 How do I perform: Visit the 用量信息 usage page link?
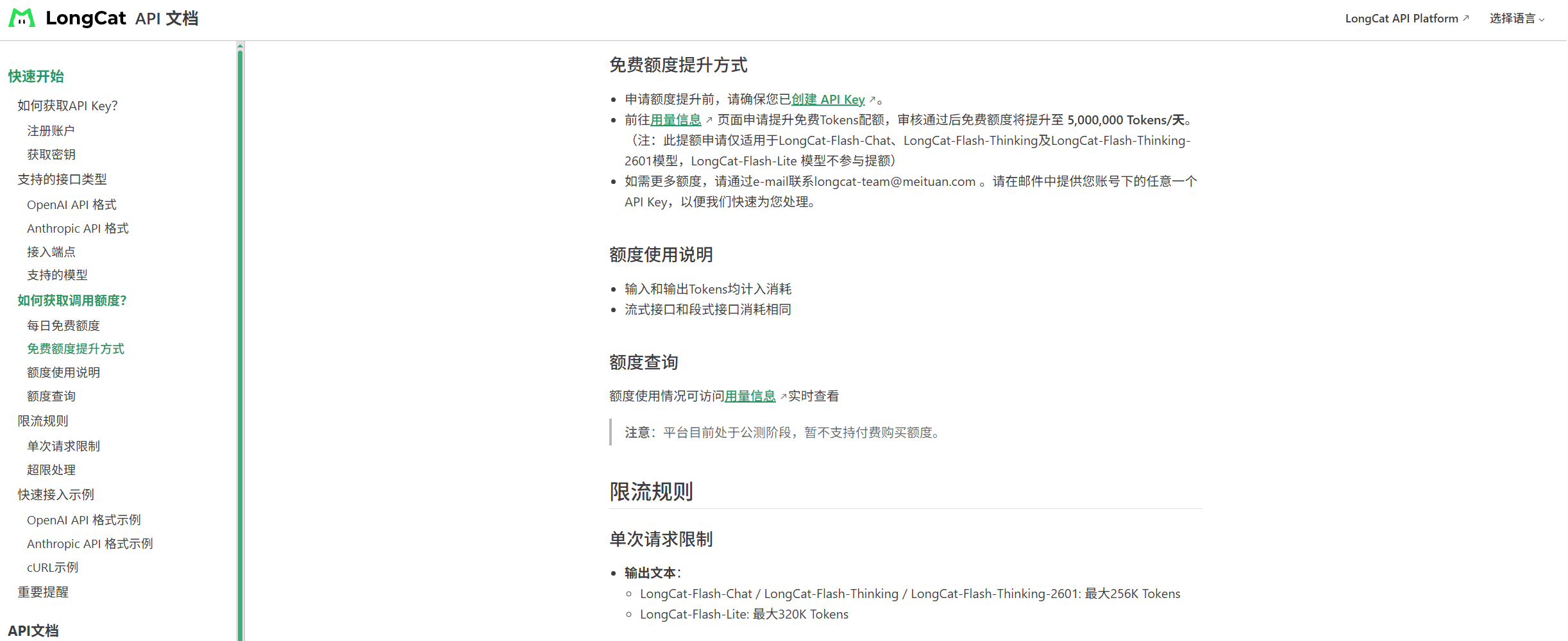click(x=676, y=120)
